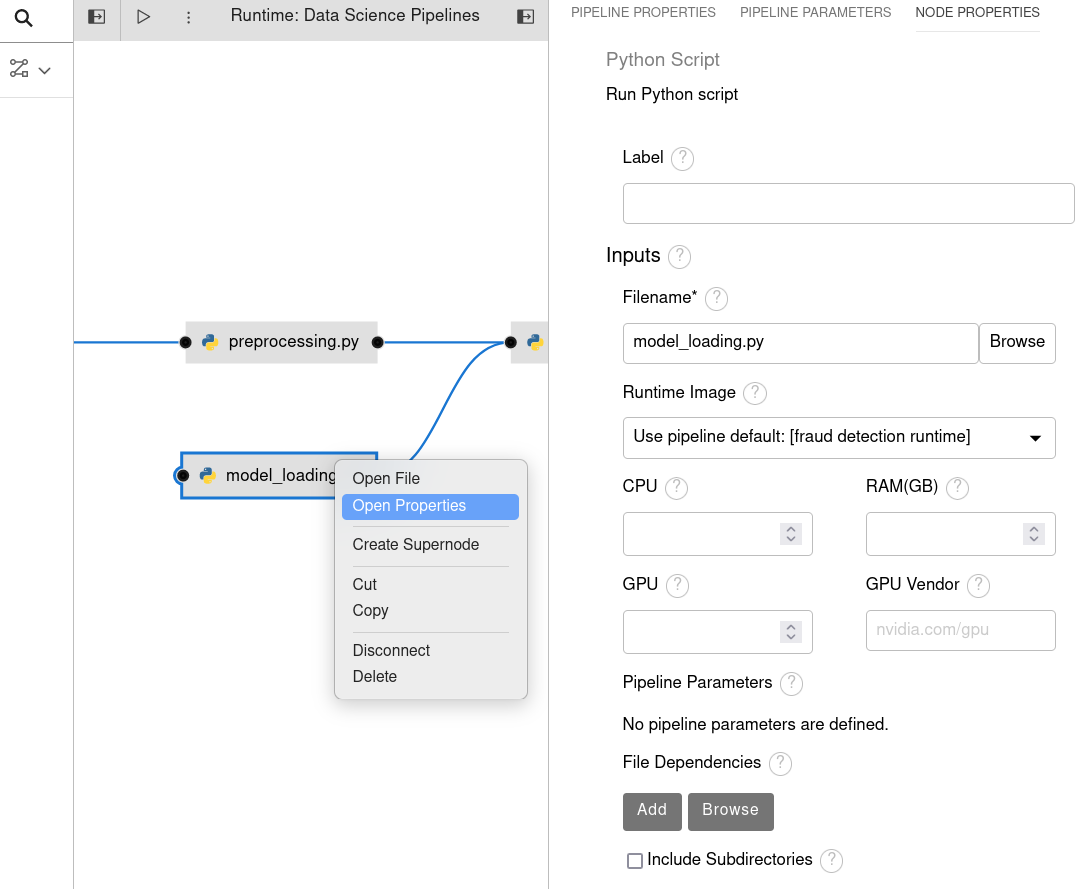Show help for File Dependencies
The image size is (1091, 889).
click(x=781, y=764)
